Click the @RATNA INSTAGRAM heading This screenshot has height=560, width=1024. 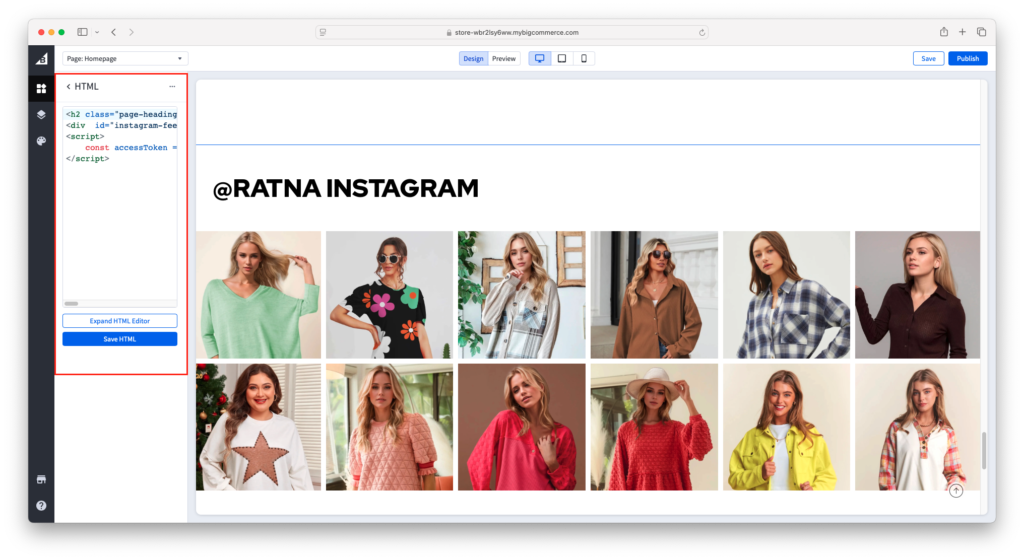click(x=345, y=189)
